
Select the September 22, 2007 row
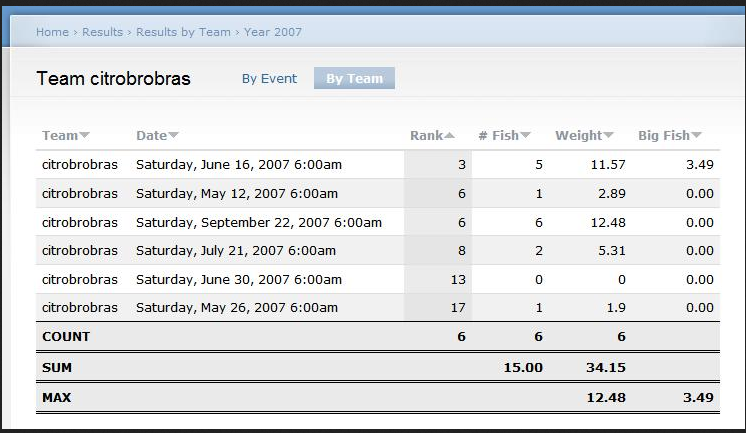click(378, 222)
